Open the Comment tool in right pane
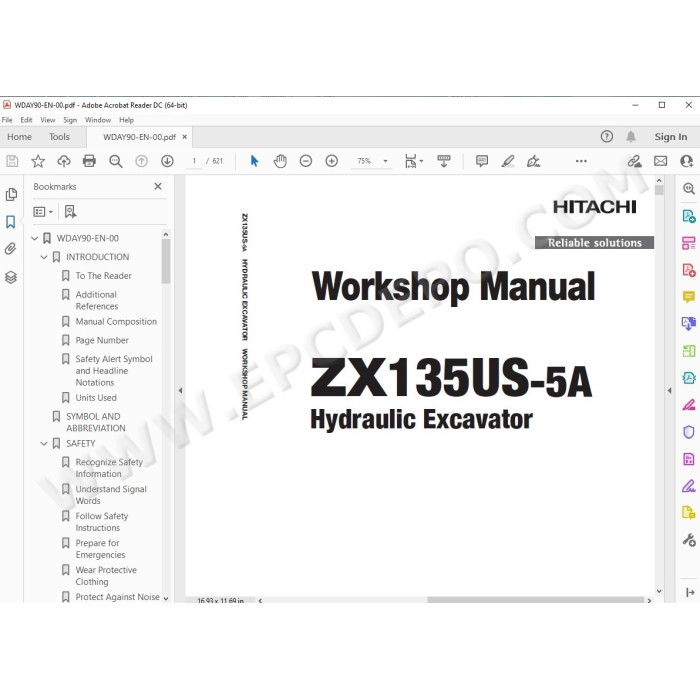Viewport: 700px width, 700px height. (x=689, y=297)
